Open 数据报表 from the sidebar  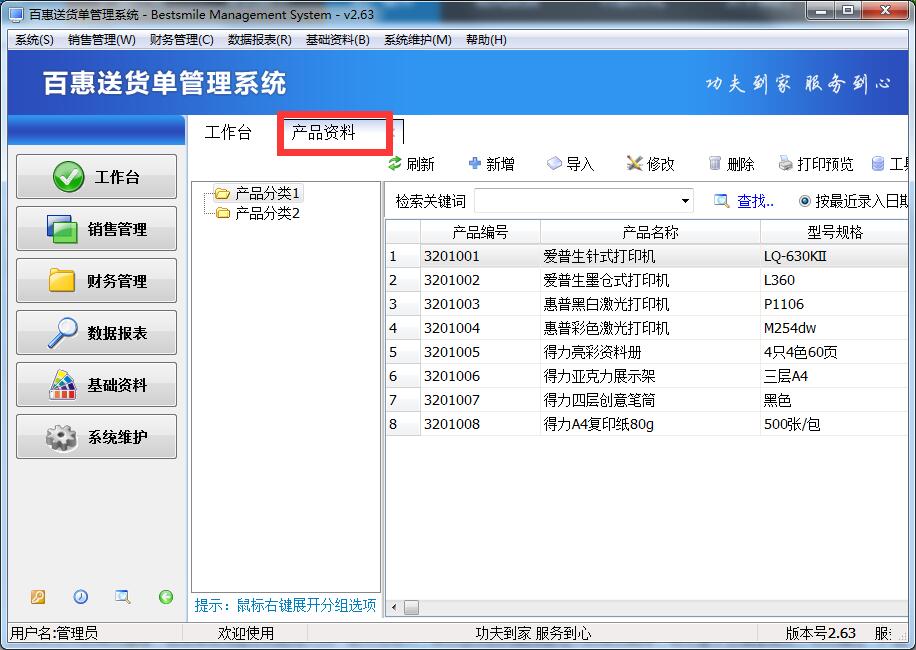[97, 333]
